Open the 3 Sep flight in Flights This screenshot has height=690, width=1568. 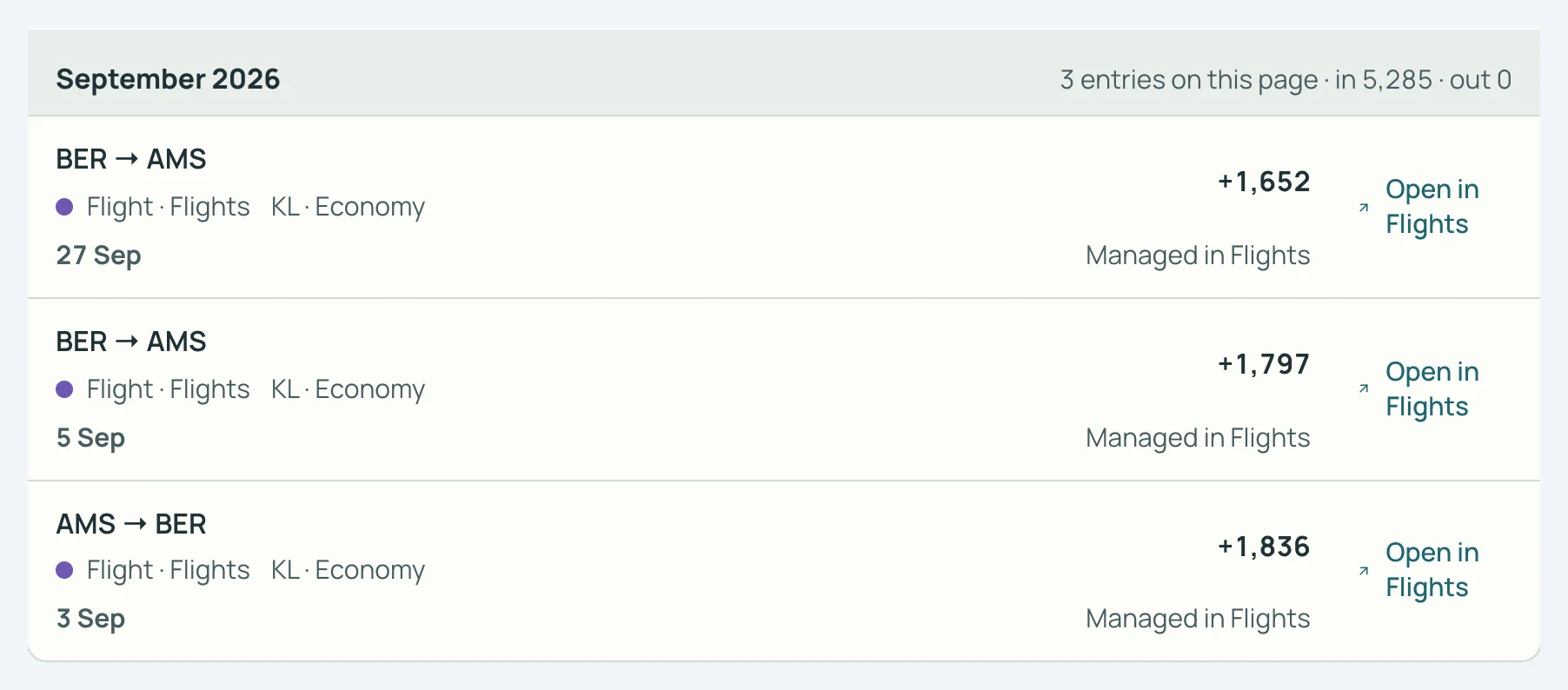pyautogui.click(x=1419, y=570)
